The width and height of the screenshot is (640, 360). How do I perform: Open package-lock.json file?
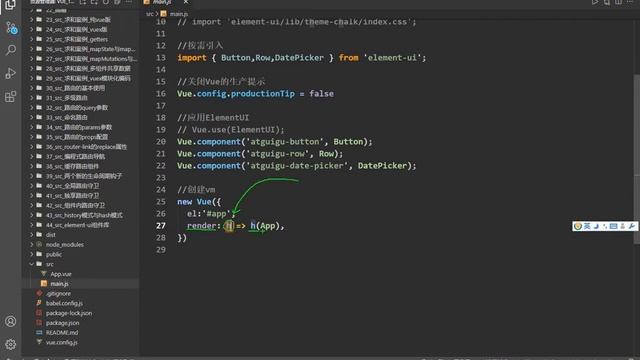point(69,313)
